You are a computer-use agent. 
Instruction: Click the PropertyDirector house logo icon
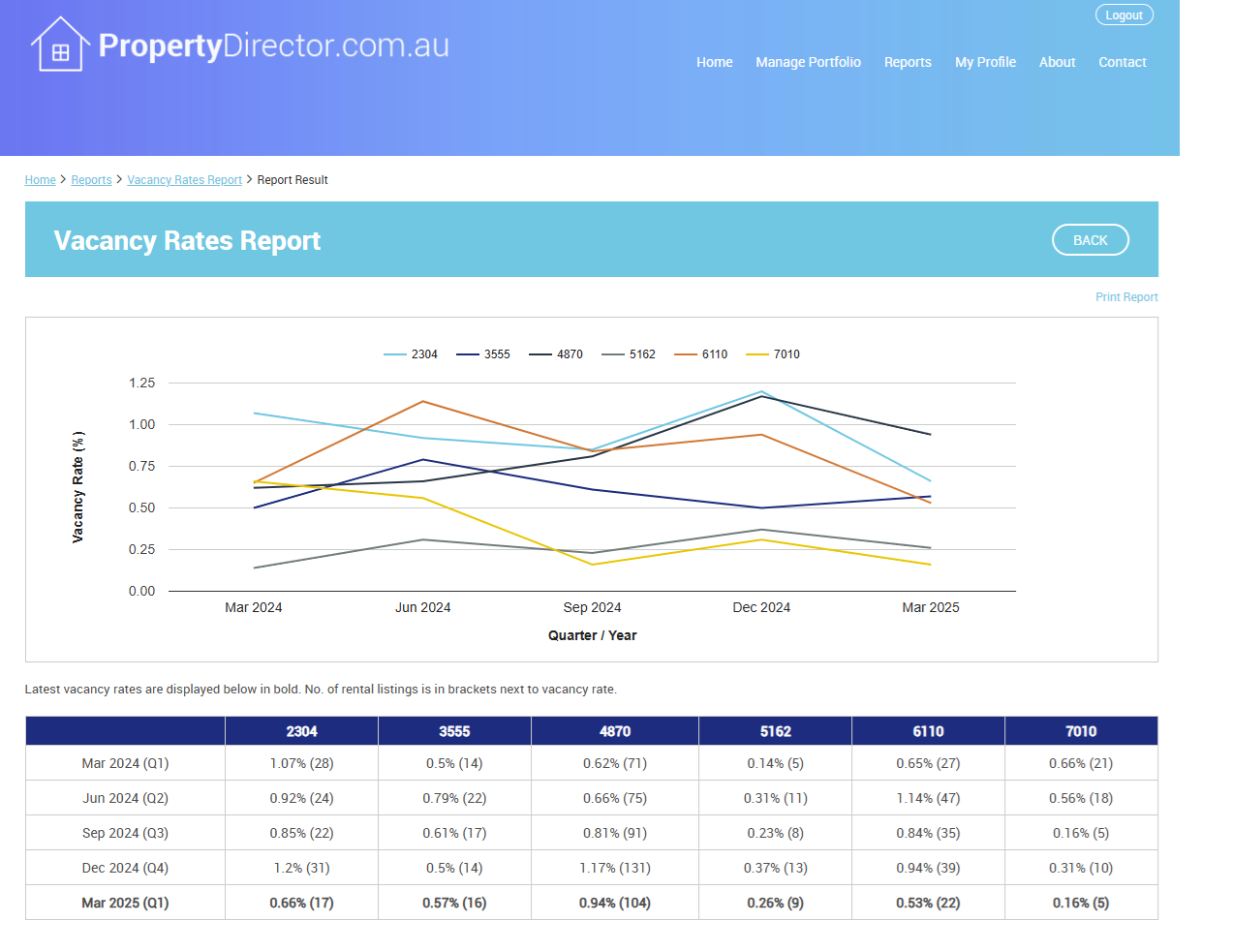coord(60,45)
